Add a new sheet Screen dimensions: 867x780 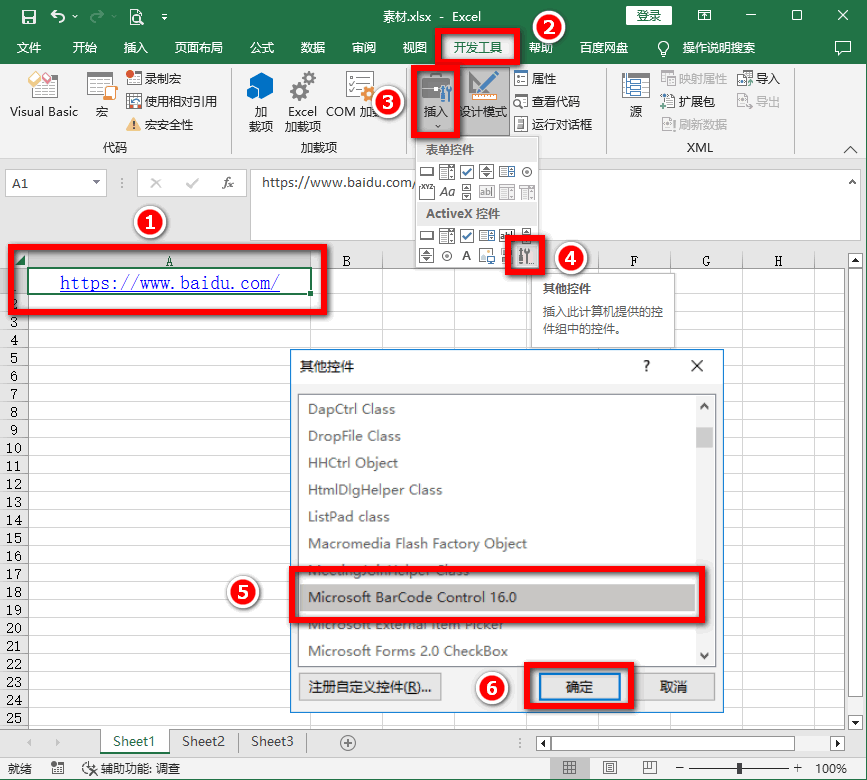[x=348, y=743]
